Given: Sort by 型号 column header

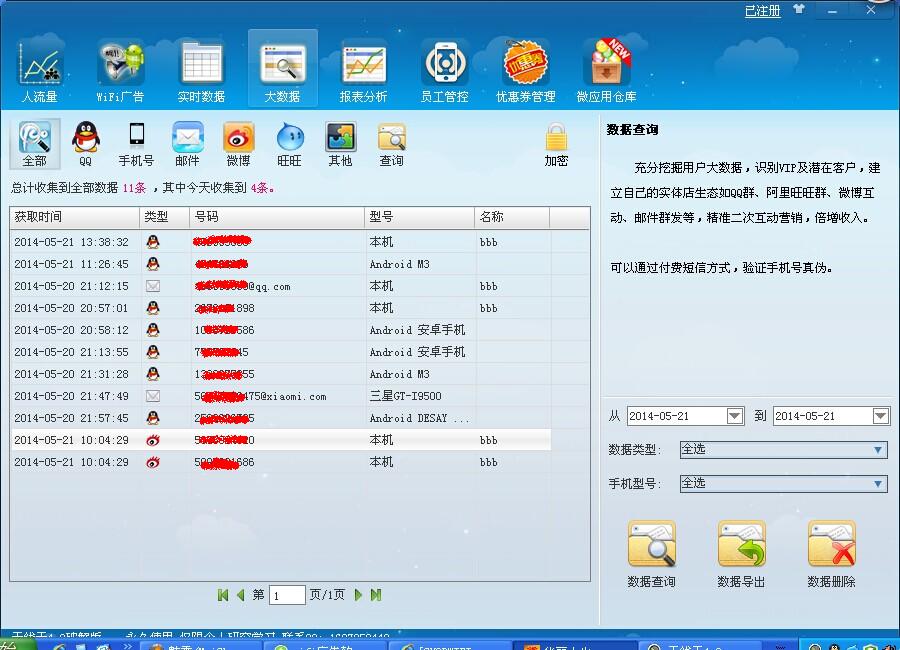Looking at the screenshot, I should pyautogui.click(x=420, y=217).
